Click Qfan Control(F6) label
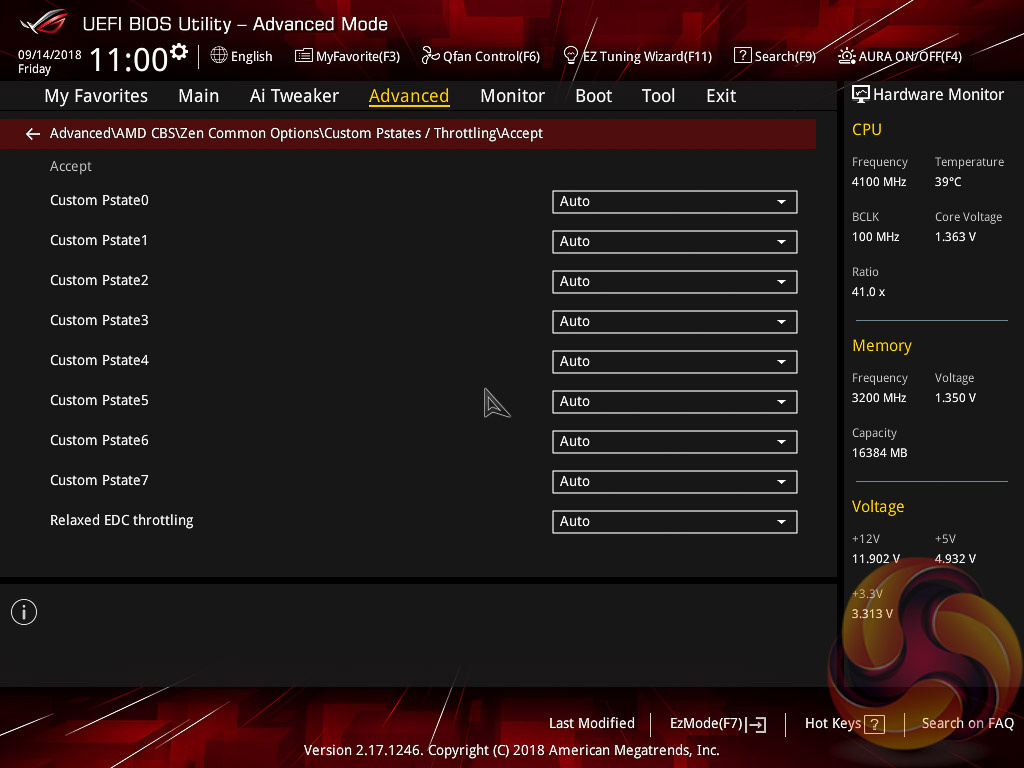 tap(492, 56)
